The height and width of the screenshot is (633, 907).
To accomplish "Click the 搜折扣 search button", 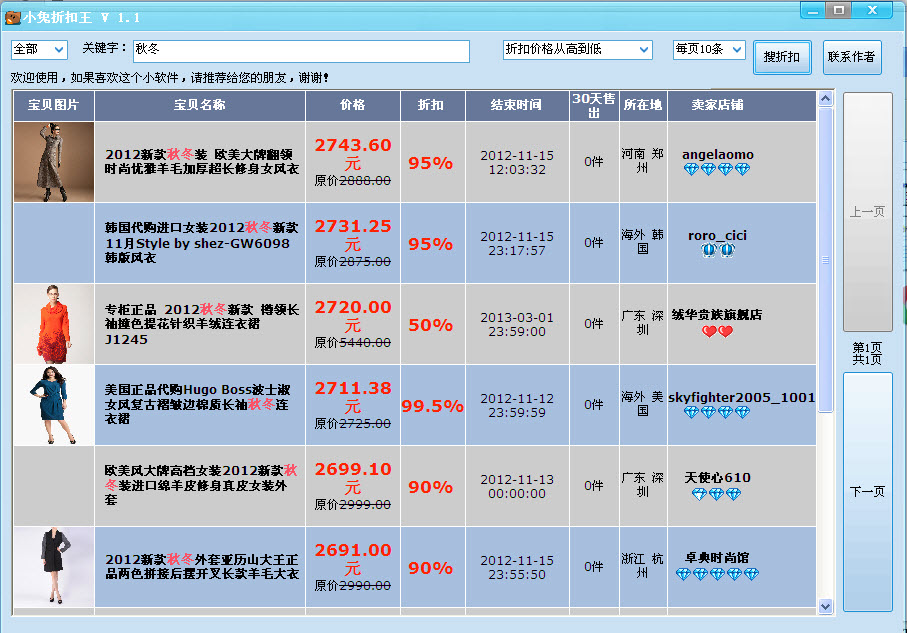I will (x=782, y=57).
